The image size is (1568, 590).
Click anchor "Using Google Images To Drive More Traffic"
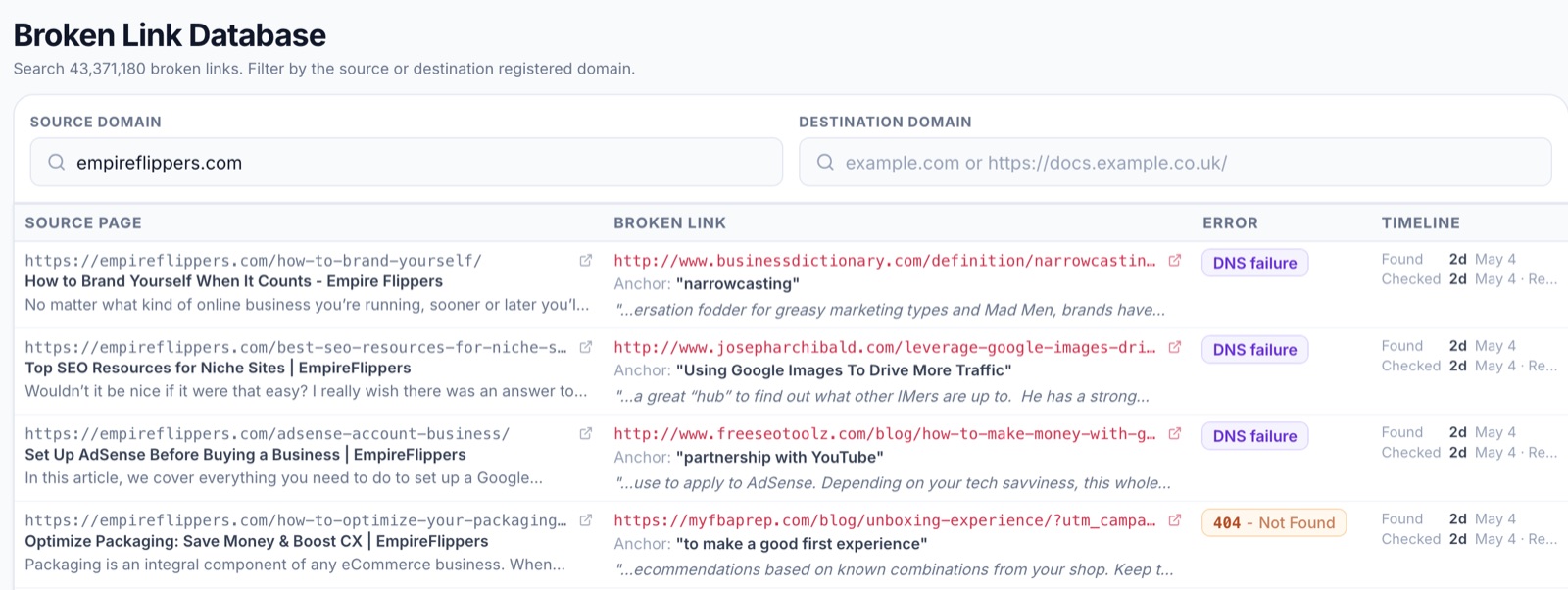pos(844,370)
